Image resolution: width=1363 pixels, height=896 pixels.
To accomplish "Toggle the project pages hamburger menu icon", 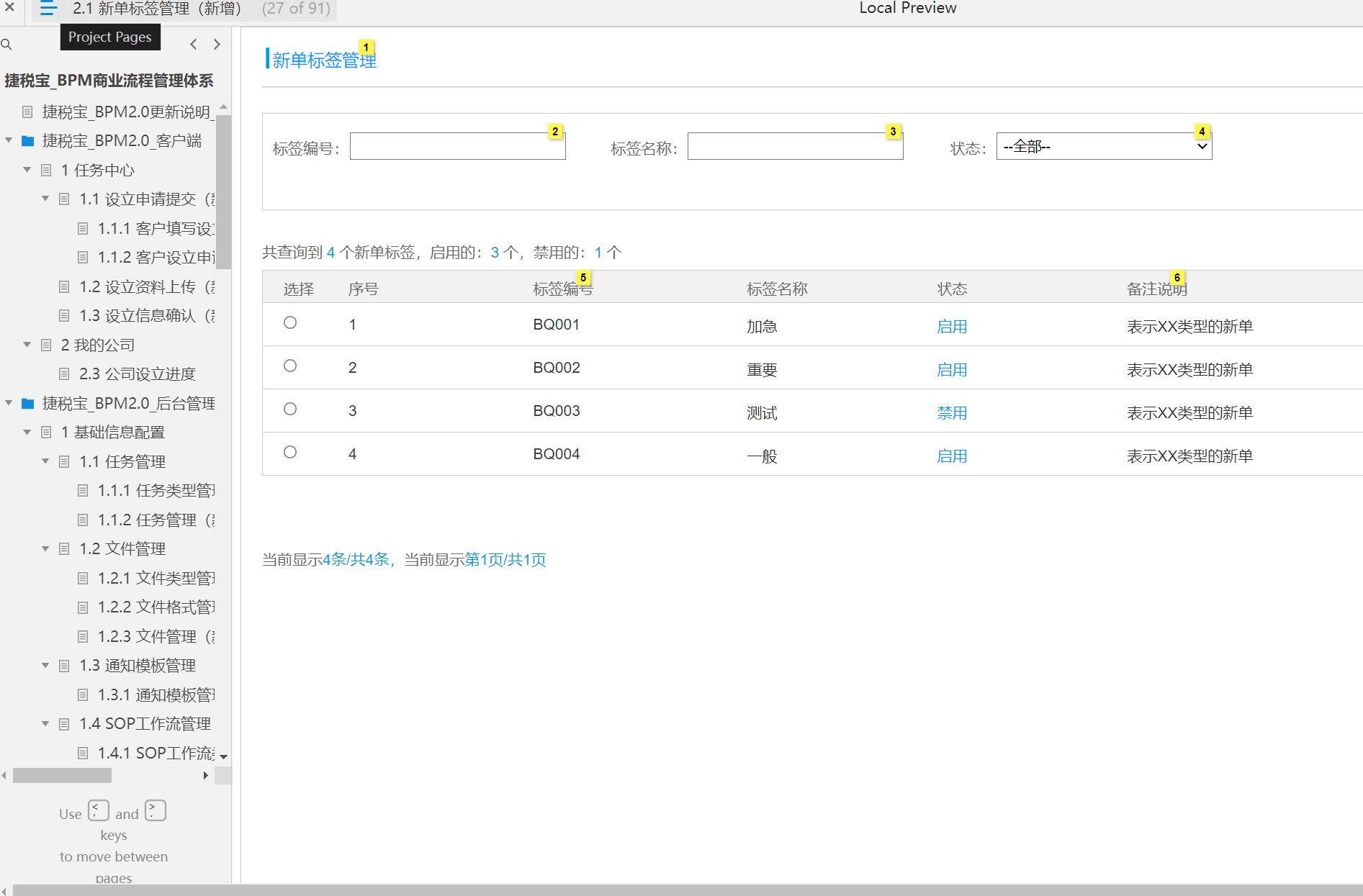I will click(48, 9).
